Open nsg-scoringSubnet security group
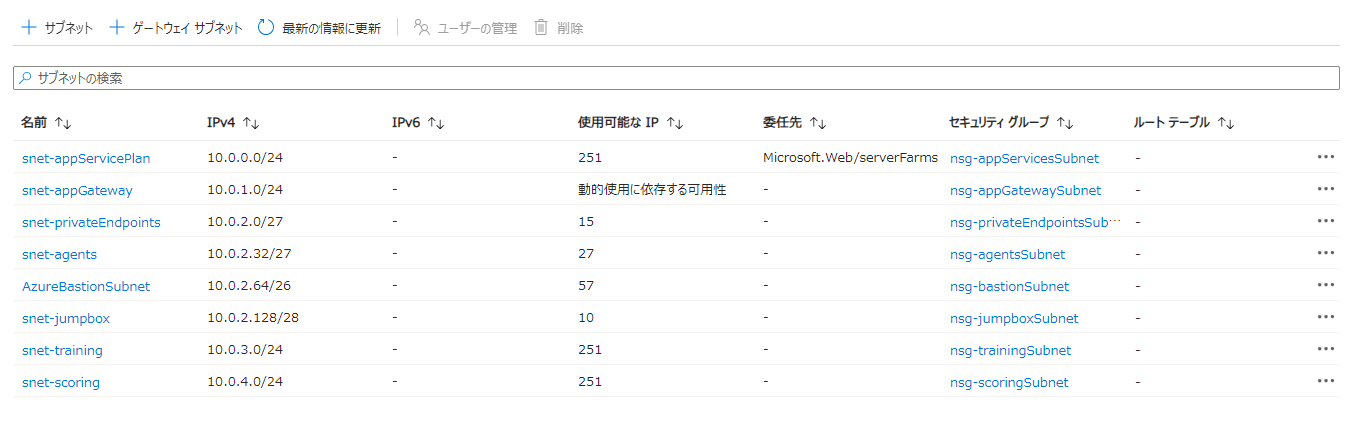 click(1009, 382)
